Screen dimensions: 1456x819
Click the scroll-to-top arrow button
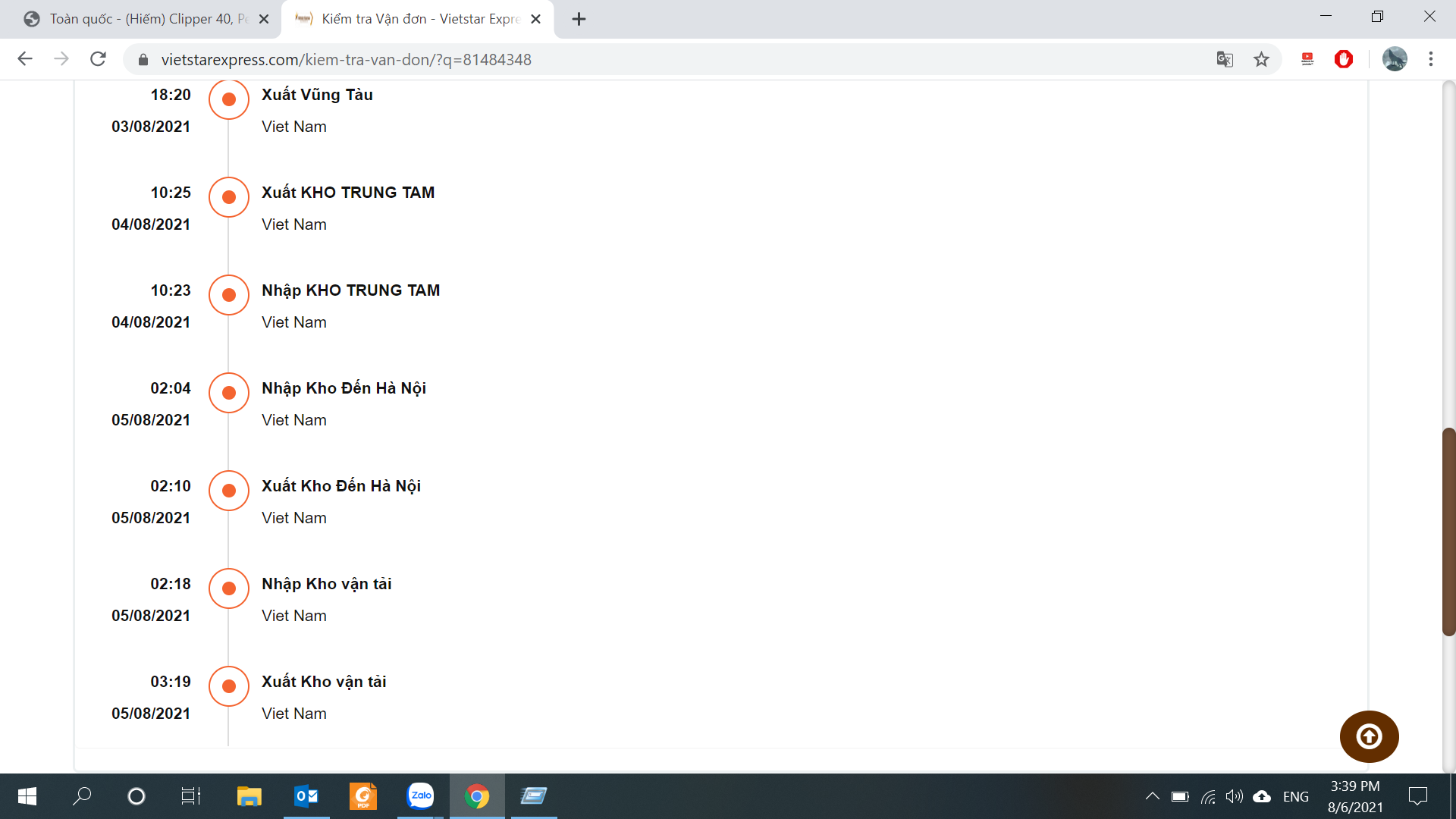coord(1369,736)
